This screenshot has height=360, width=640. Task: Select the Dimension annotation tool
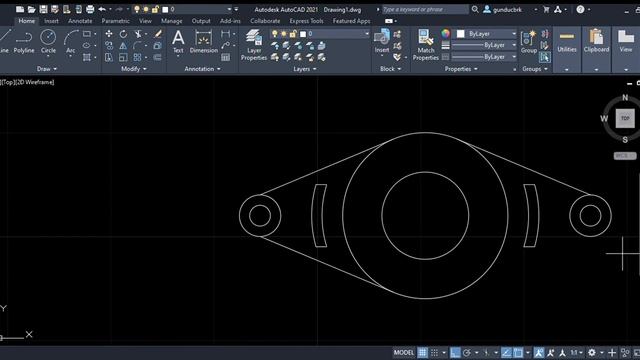[x=204, y=42]
